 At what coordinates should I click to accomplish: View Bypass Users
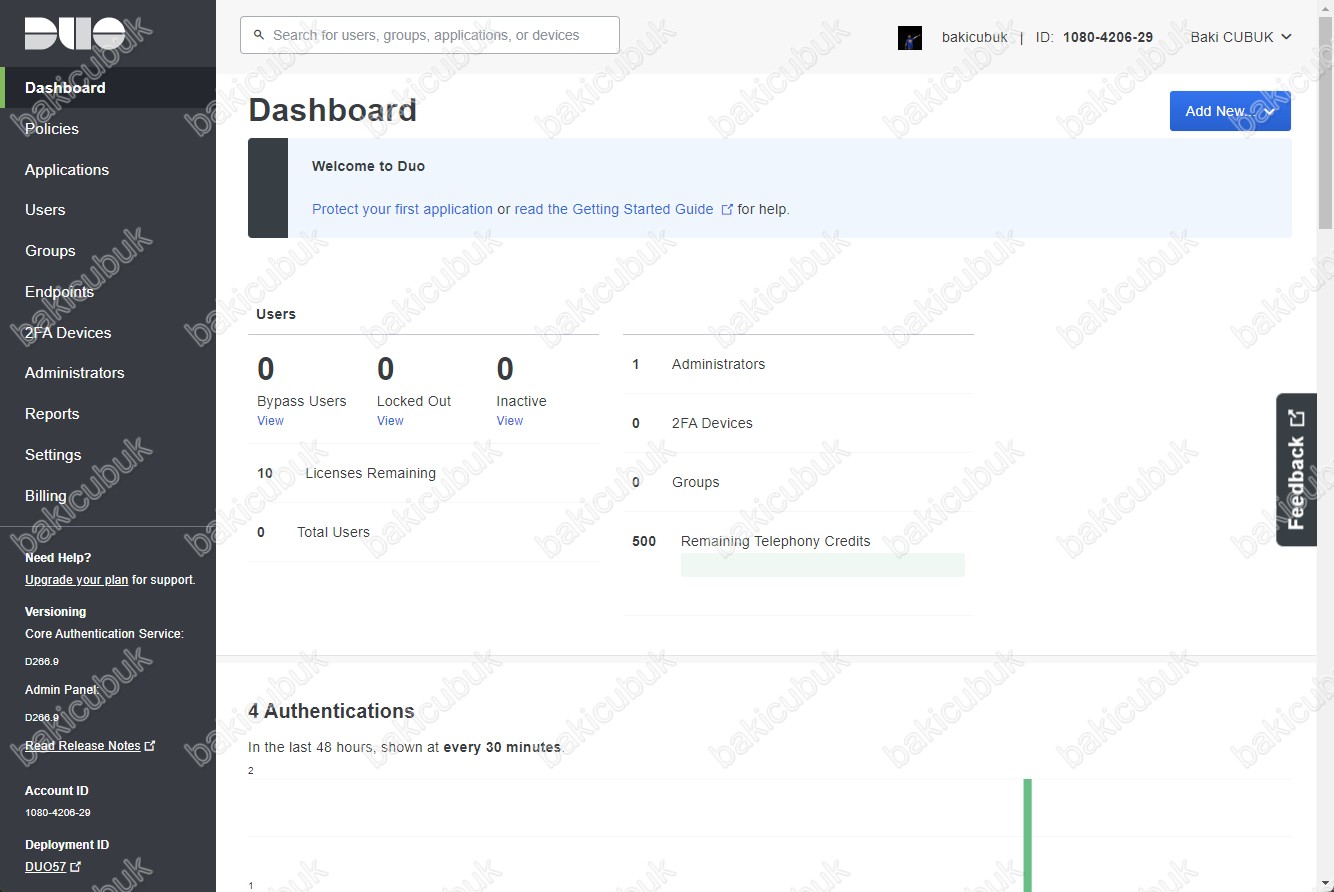(x=270, y=421)
